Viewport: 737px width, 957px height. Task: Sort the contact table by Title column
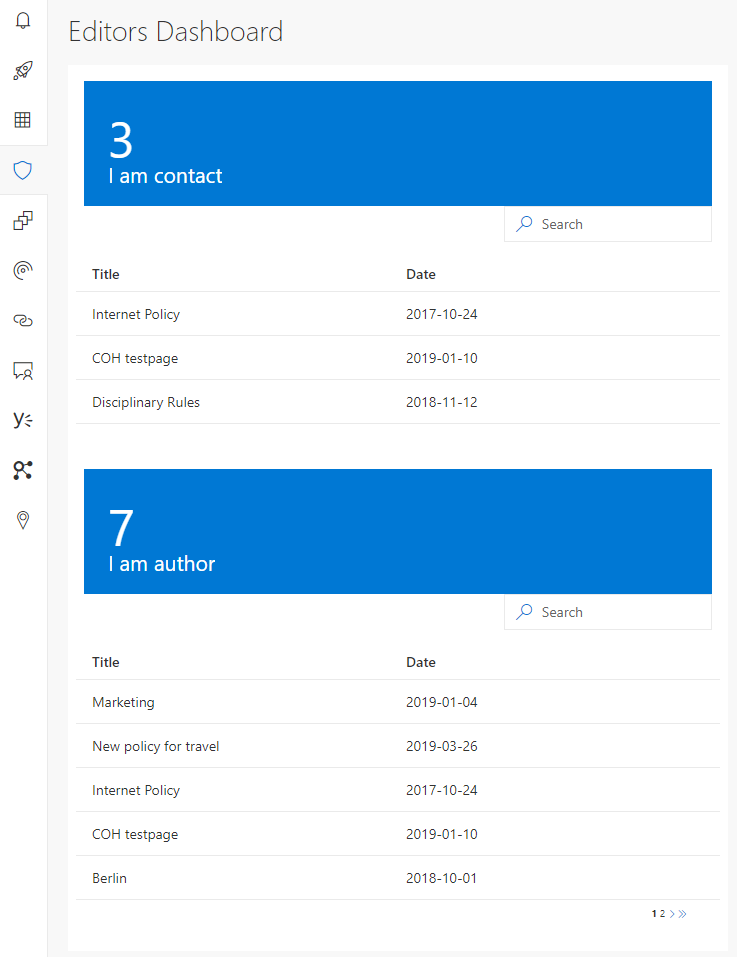point(106,274)
